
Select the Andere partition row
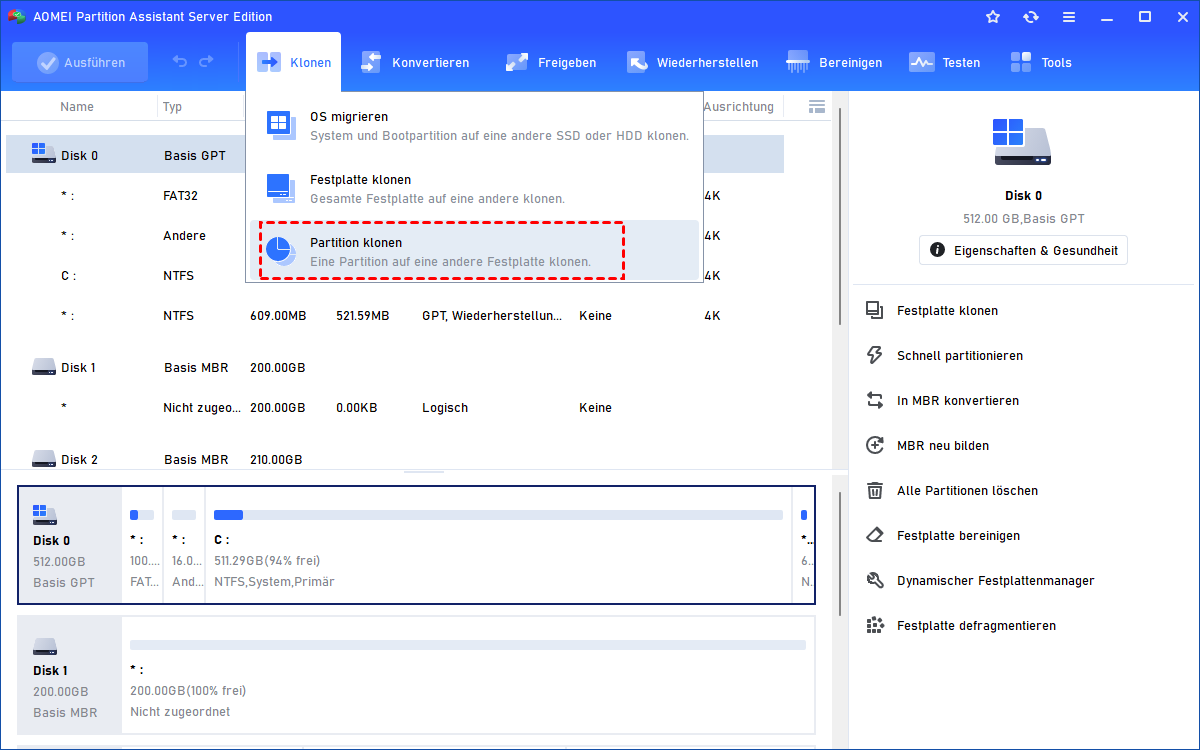pyautogui.click(x=395, y=235)
